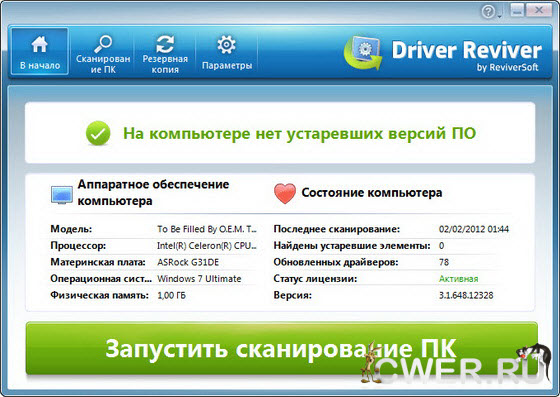The image size is (560, 397).
Task: Select 'To Be Filled By O.E.M.' model value
Action: pyautogui.click(x=207, y=229)
